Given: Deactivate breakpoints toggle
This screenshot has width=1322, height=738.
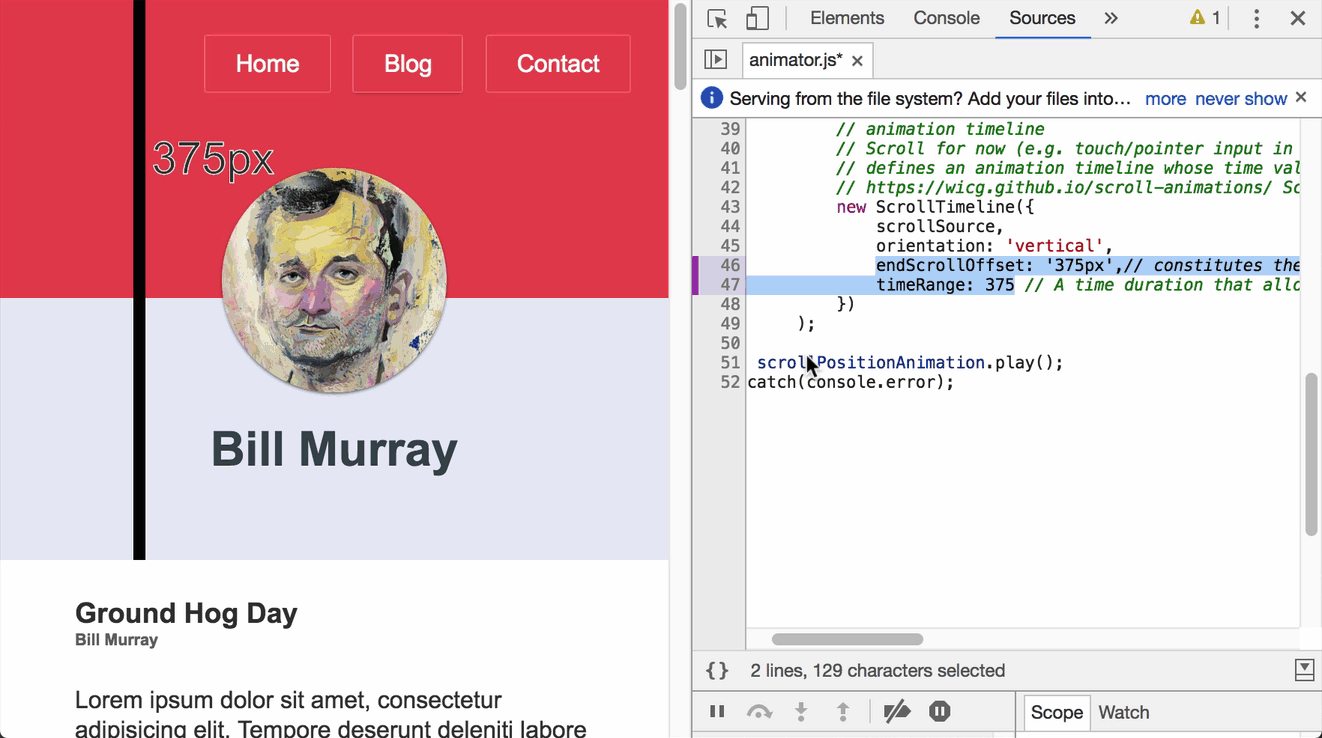Looking at the screenshot, I should coord(897,712).
